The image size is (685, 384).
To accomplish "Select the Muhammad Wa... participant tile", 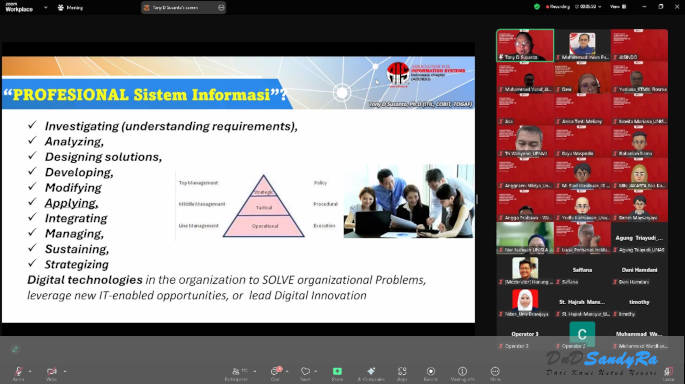I will (639, 335).
